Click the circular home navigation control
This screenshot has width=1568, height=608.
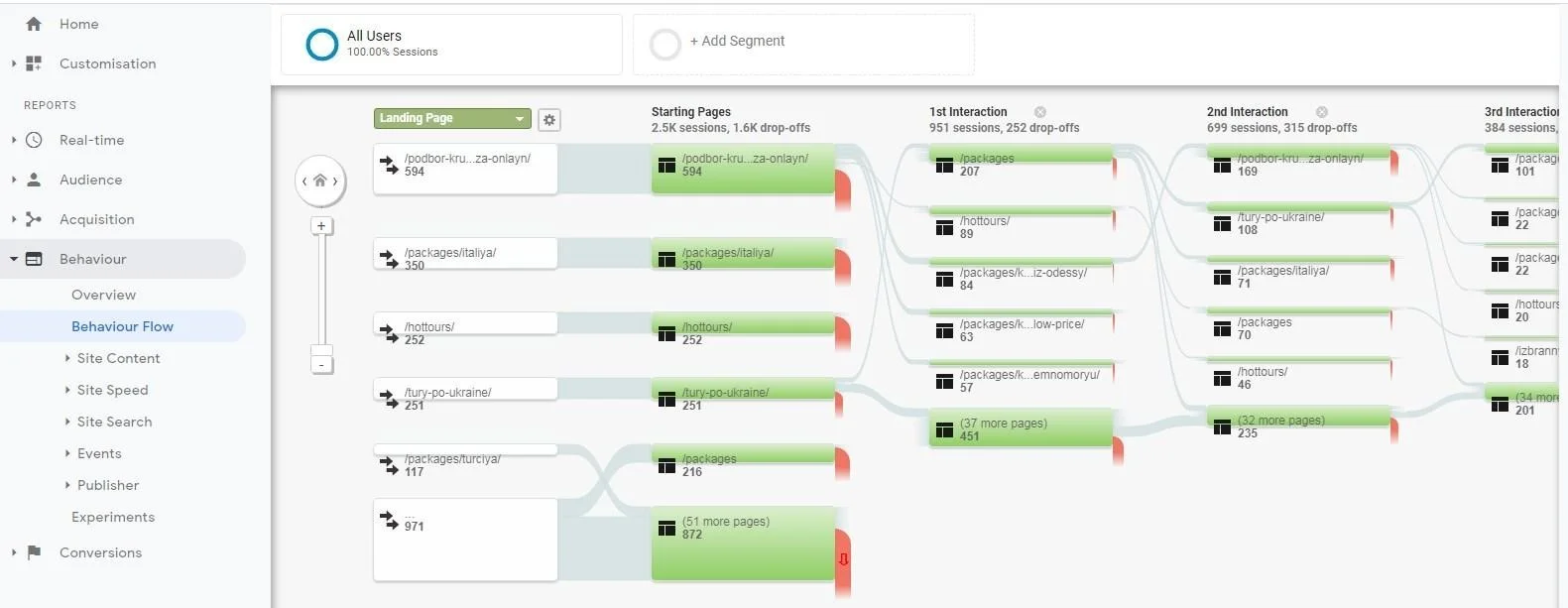(319, 181)
